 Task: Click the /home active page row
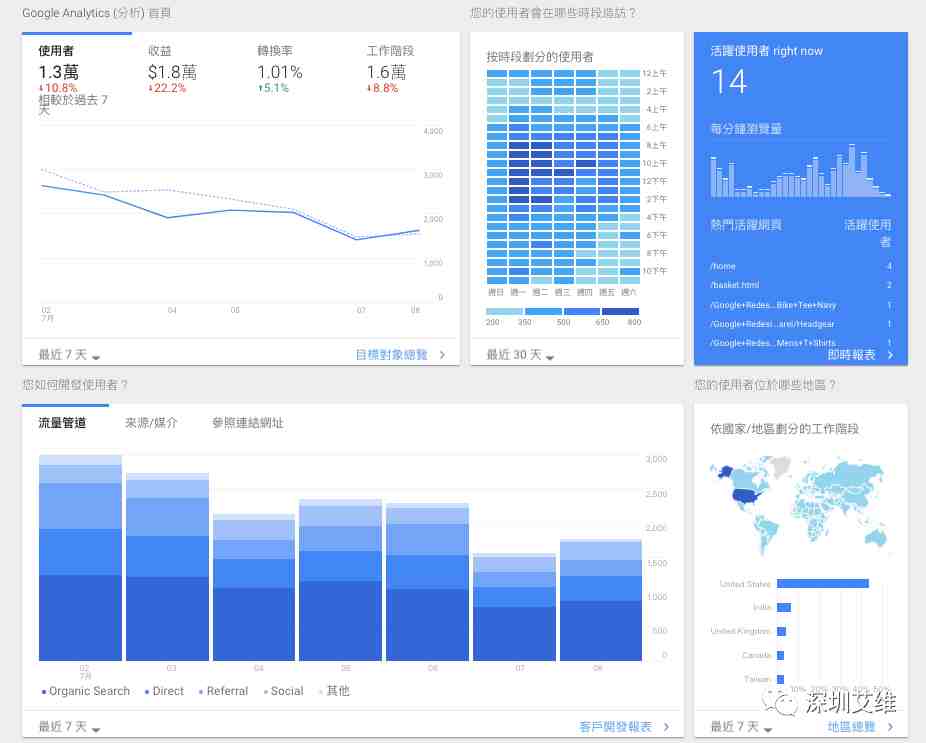click(801, 266)
